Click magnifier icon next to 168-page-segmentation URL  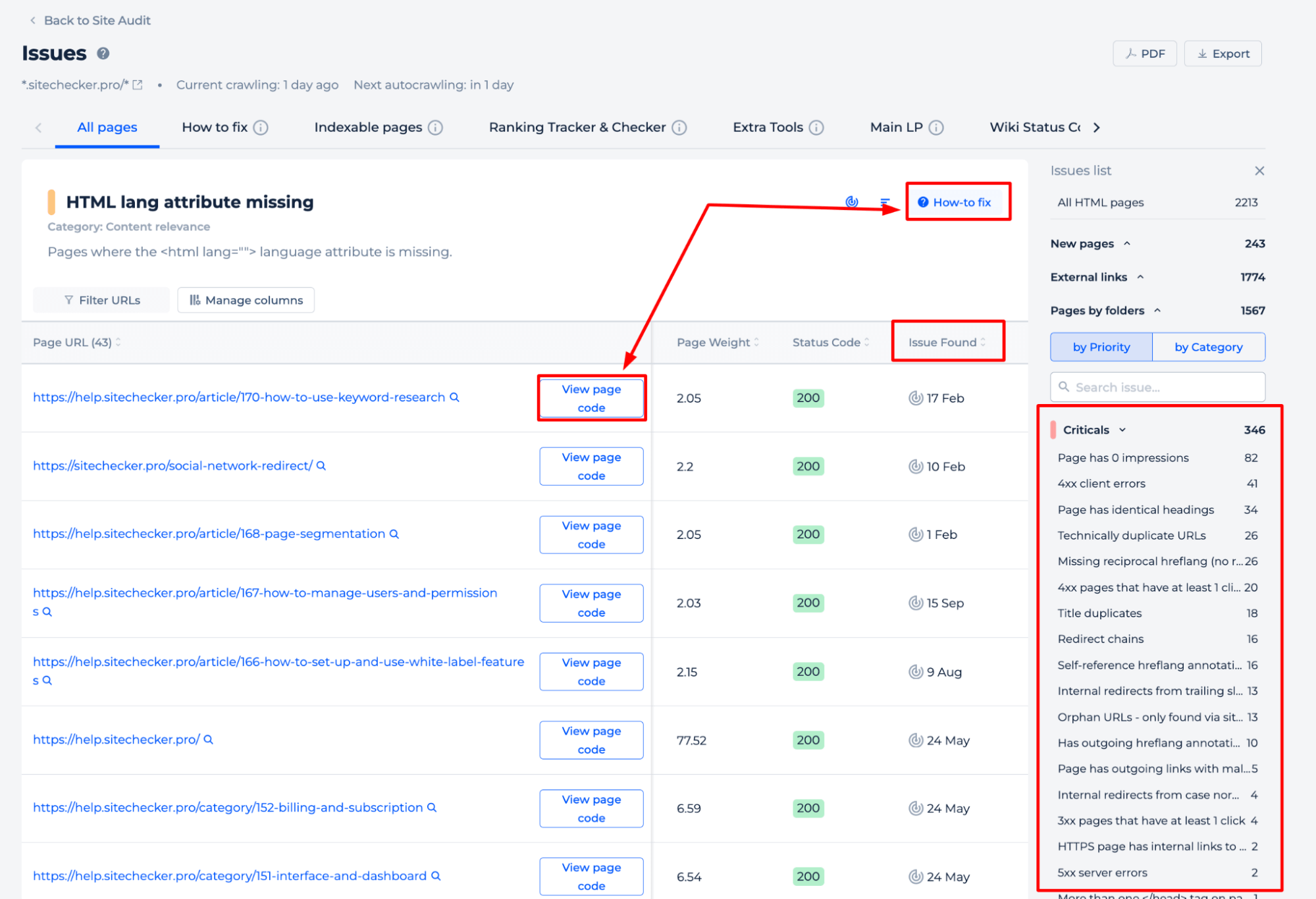[x=394, y=534]
